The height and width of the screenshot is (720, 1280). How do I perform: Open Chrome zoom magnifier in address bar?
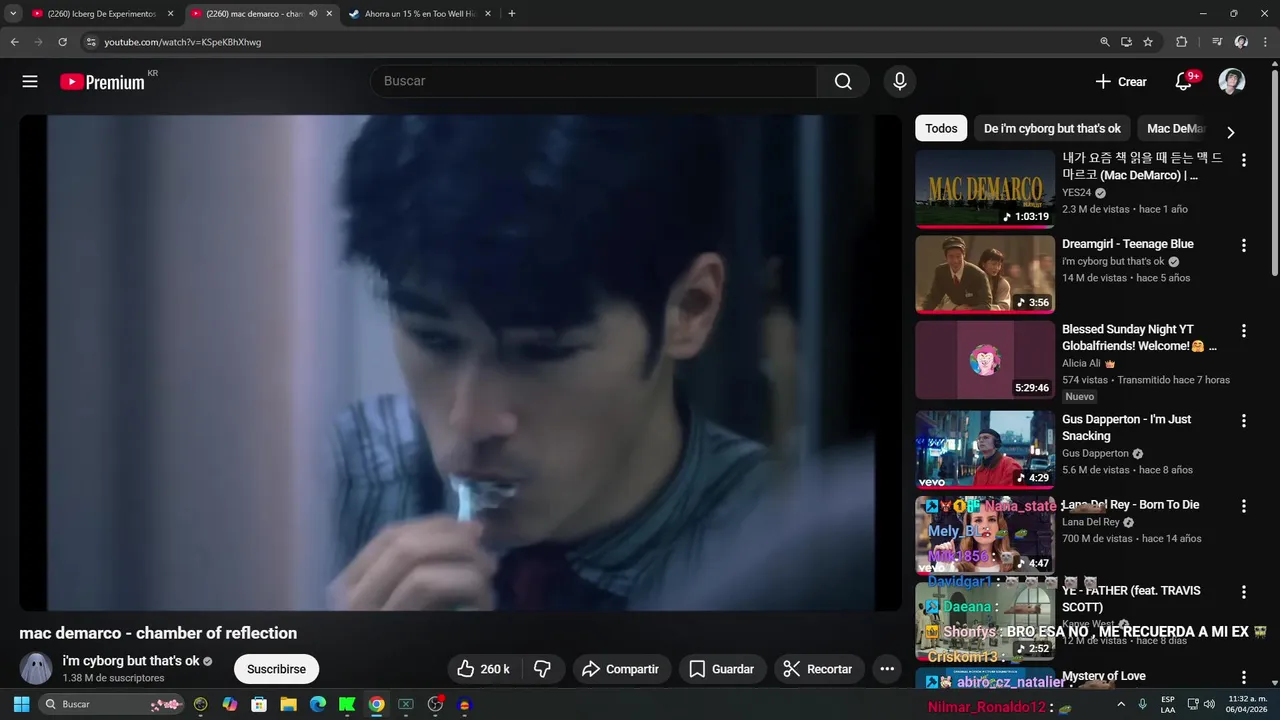[1104, 42]
